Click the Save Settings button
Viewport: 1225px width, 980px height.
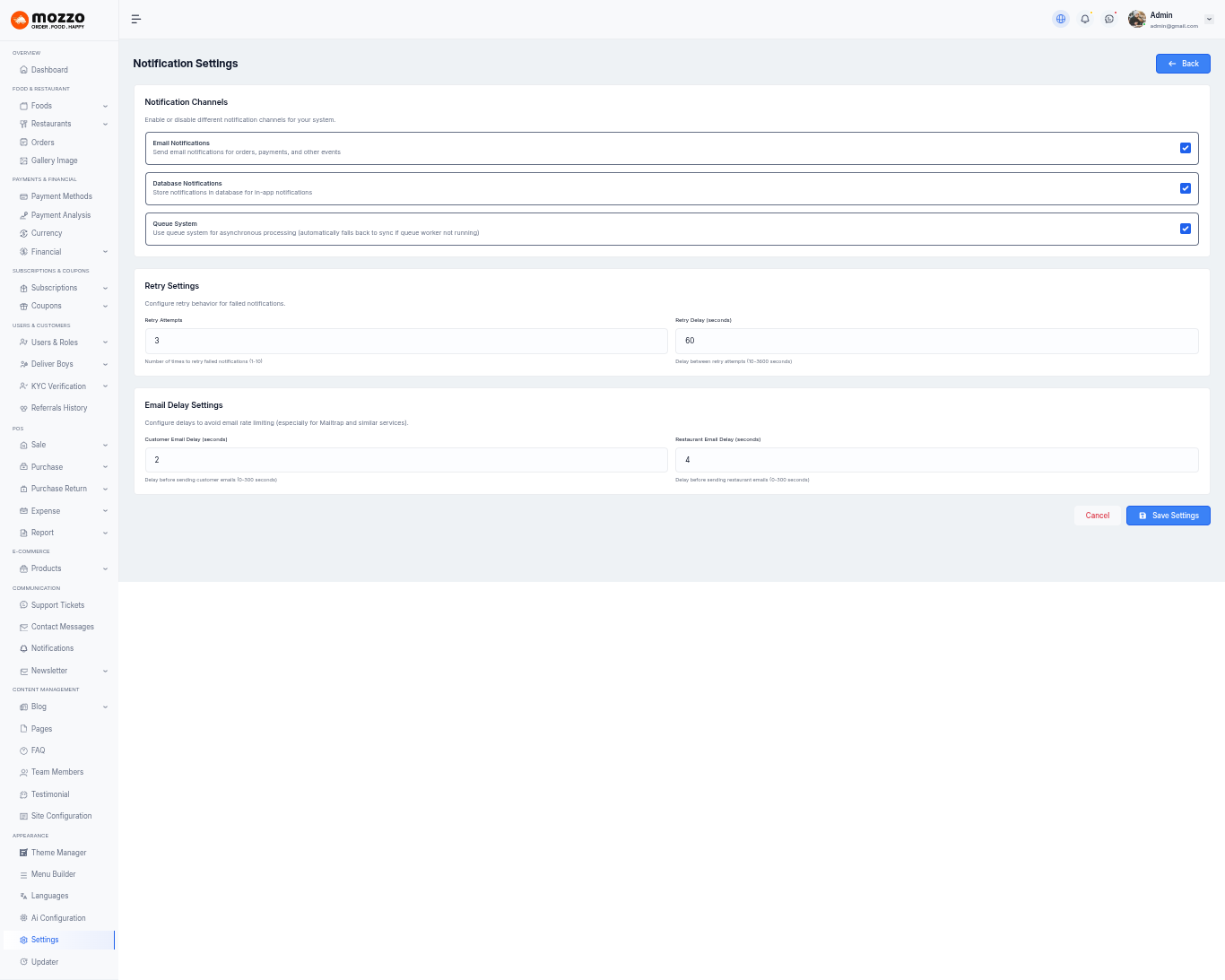pos(1168,516)
